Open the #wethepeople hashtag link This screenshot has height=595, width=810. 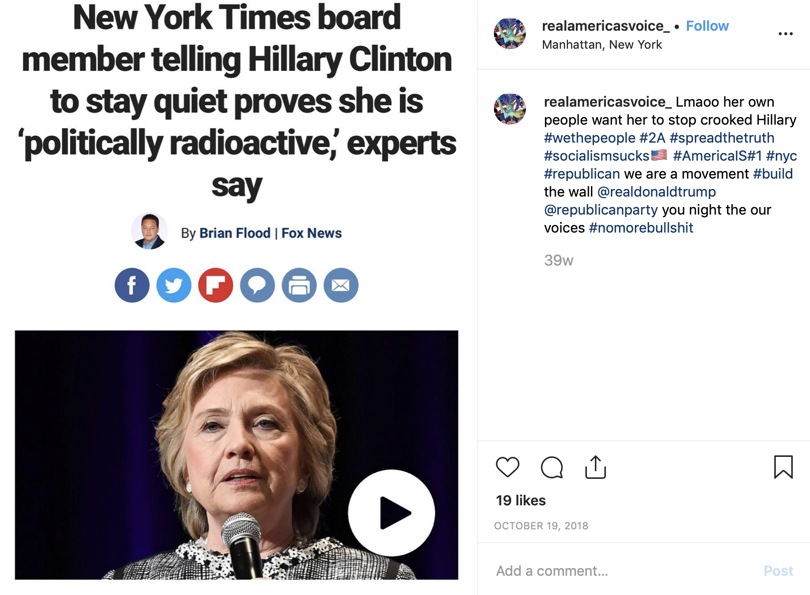[x=589, y=138]
